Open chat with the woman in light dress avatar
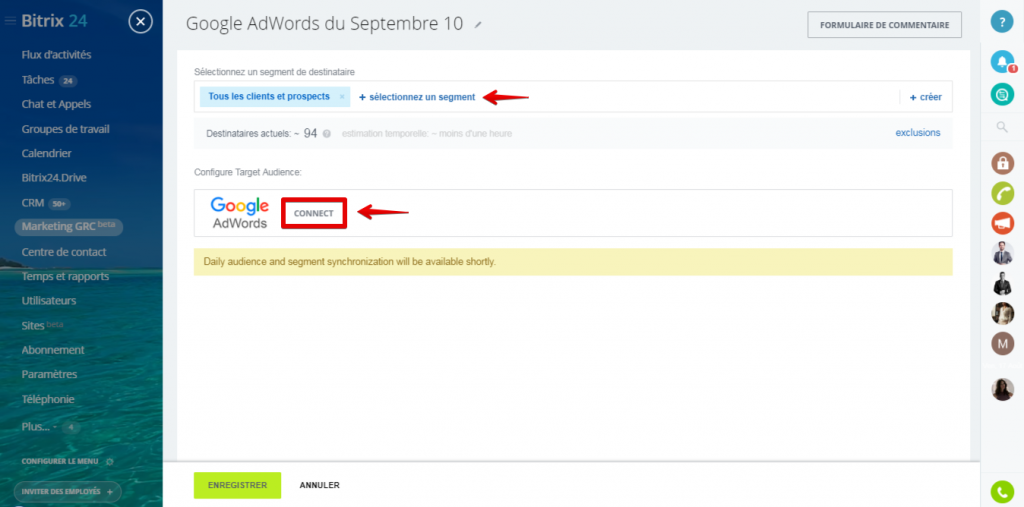The height and width of the screenshot is (507, 1024). point(1002,314)
